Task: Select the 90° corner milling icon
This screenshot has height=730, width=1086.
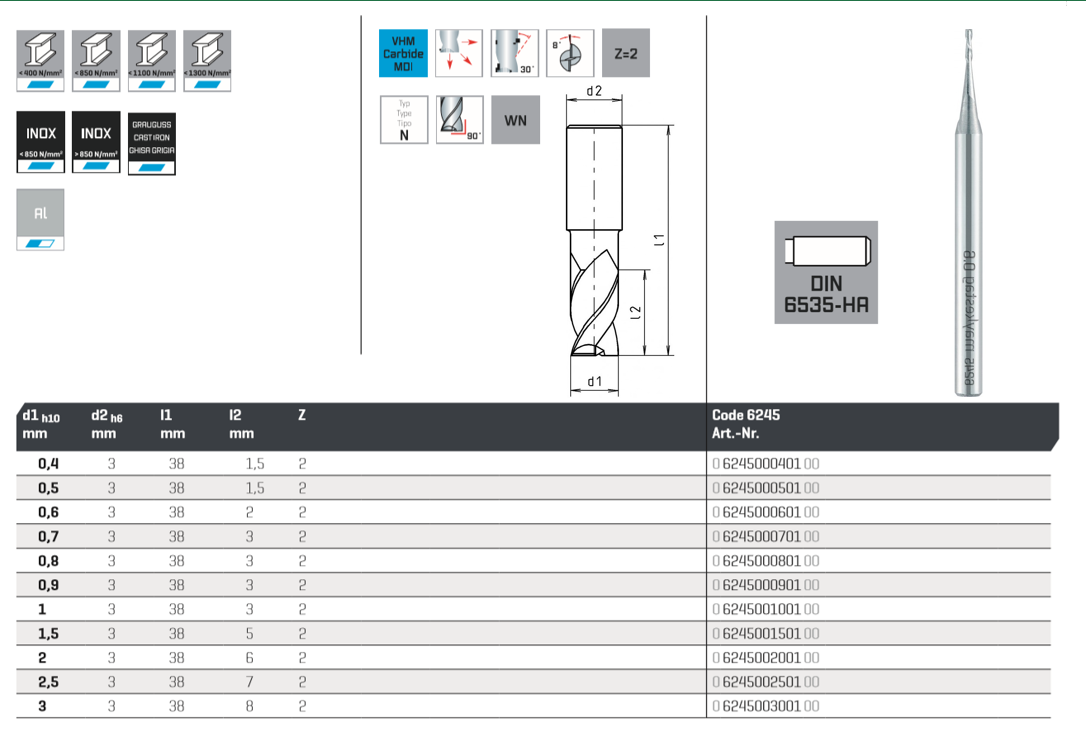Action: click(x=460, y=120)
